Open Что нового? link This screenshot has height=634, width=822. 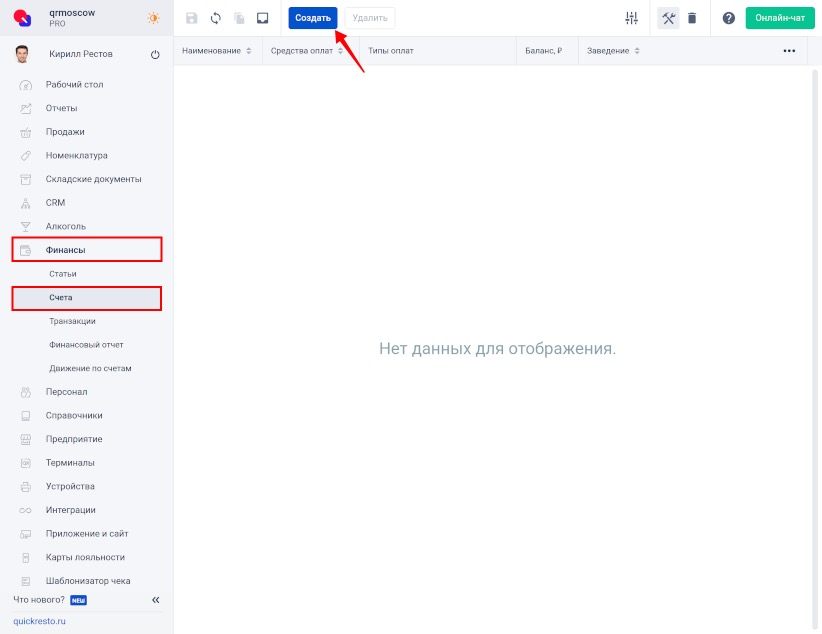39,599
